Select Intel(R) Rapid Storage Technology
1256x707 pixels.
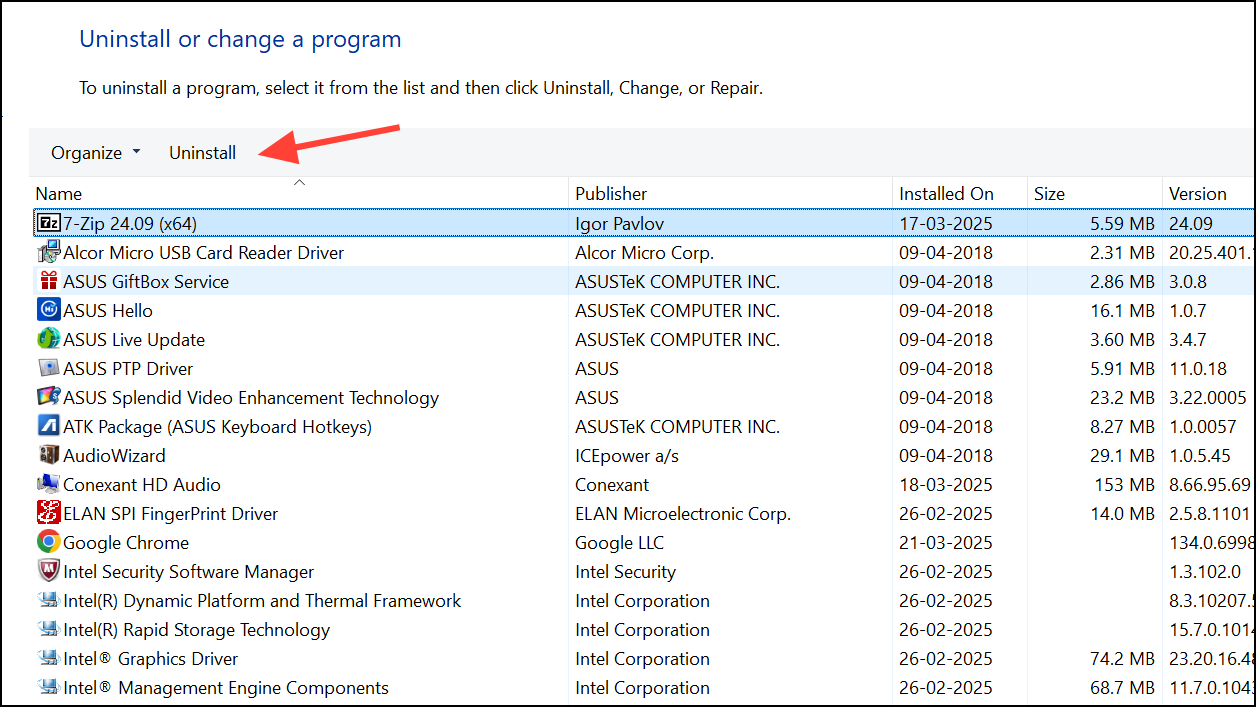point(643,629)
